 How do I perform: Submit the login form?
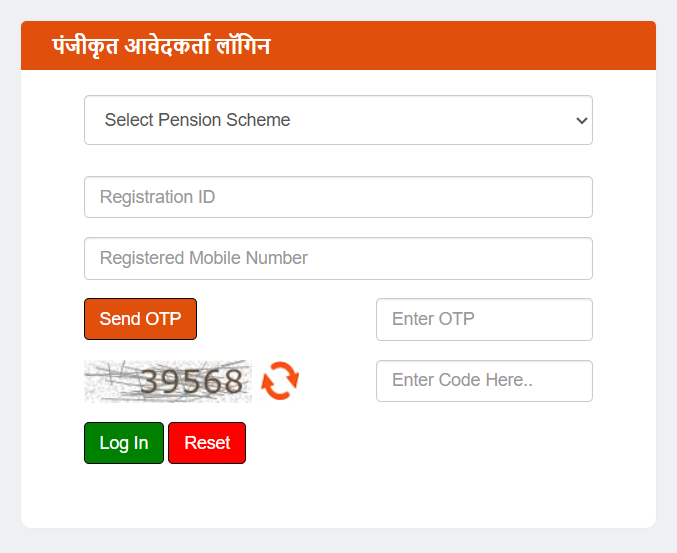(124, 443)
